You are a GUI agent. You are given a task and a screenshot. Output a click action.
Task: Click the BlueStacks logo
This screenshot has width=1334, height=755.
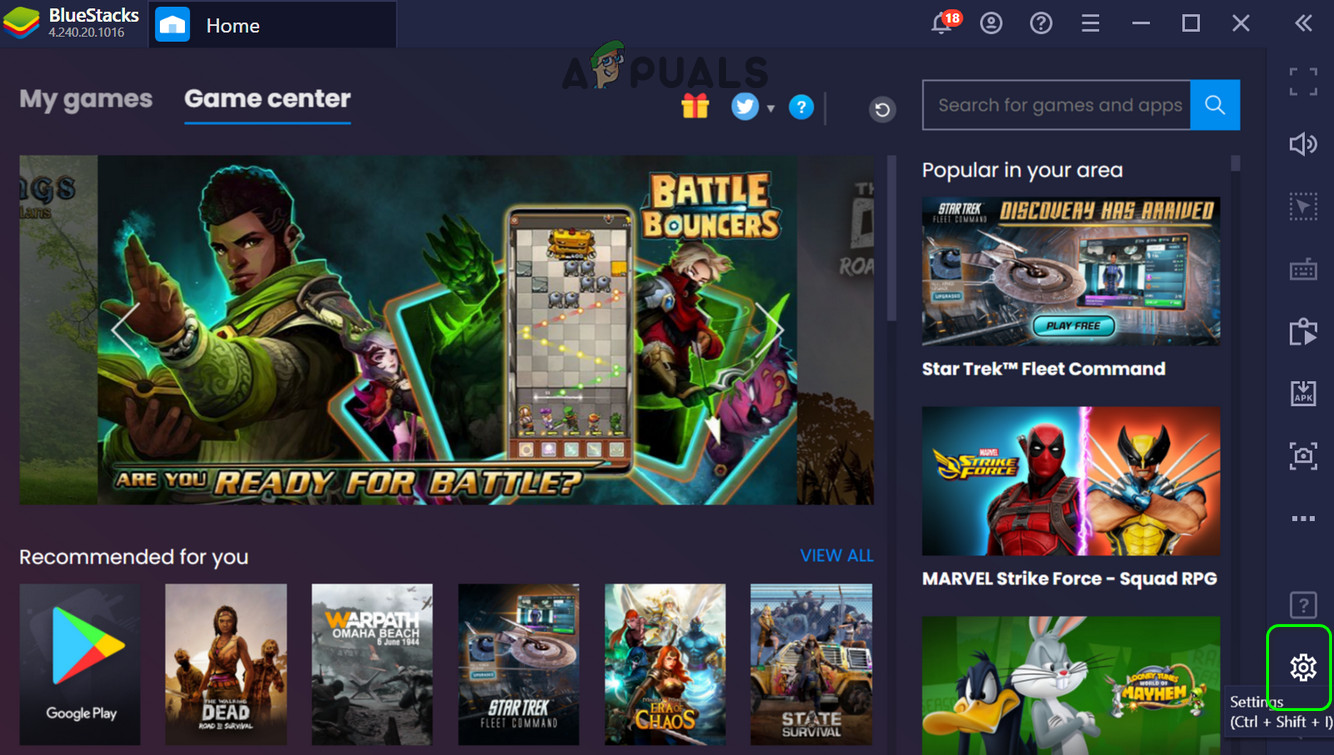point(21,24)
